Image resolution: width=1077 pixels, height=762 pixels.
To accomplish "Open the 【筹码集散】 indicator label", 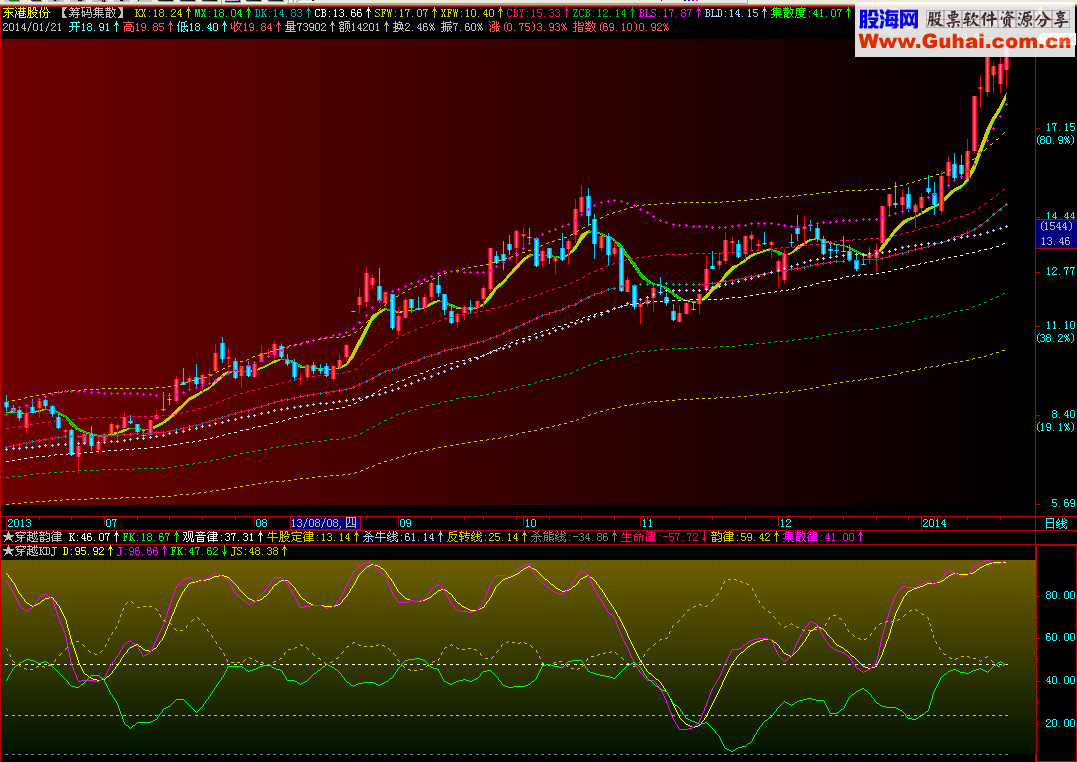I will click(92, 13).
